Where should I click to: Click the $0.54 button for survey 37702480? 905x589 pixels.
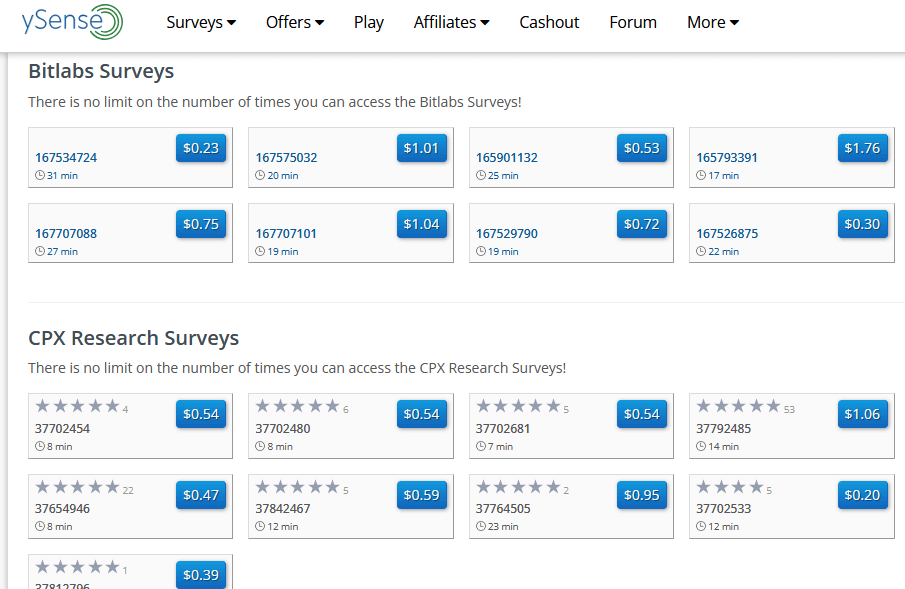tap(421, 414)
